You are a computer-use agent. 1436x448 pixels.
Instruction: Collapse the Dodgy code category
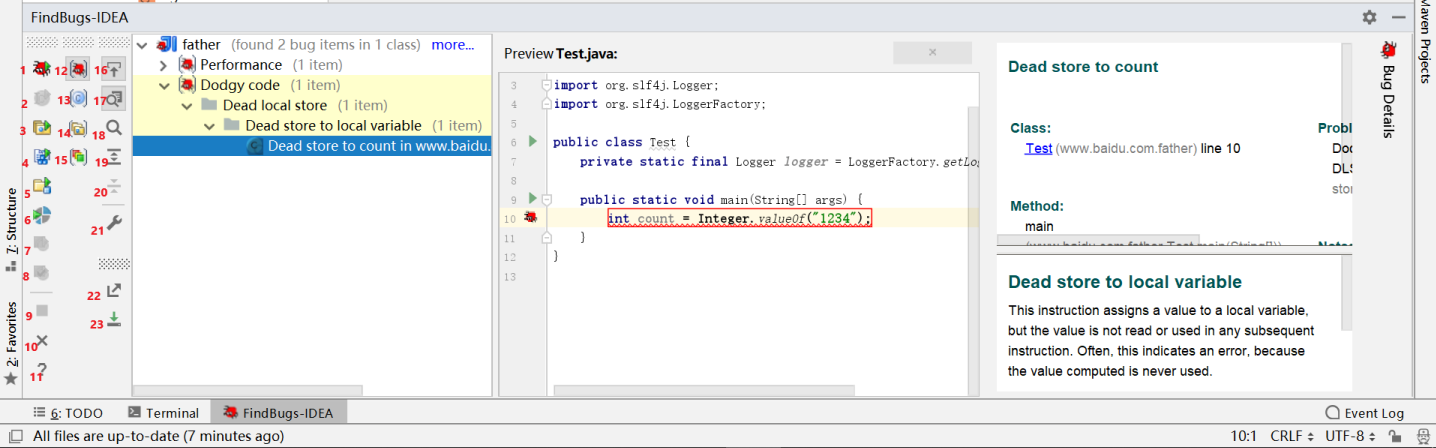(x=165, y=85)
